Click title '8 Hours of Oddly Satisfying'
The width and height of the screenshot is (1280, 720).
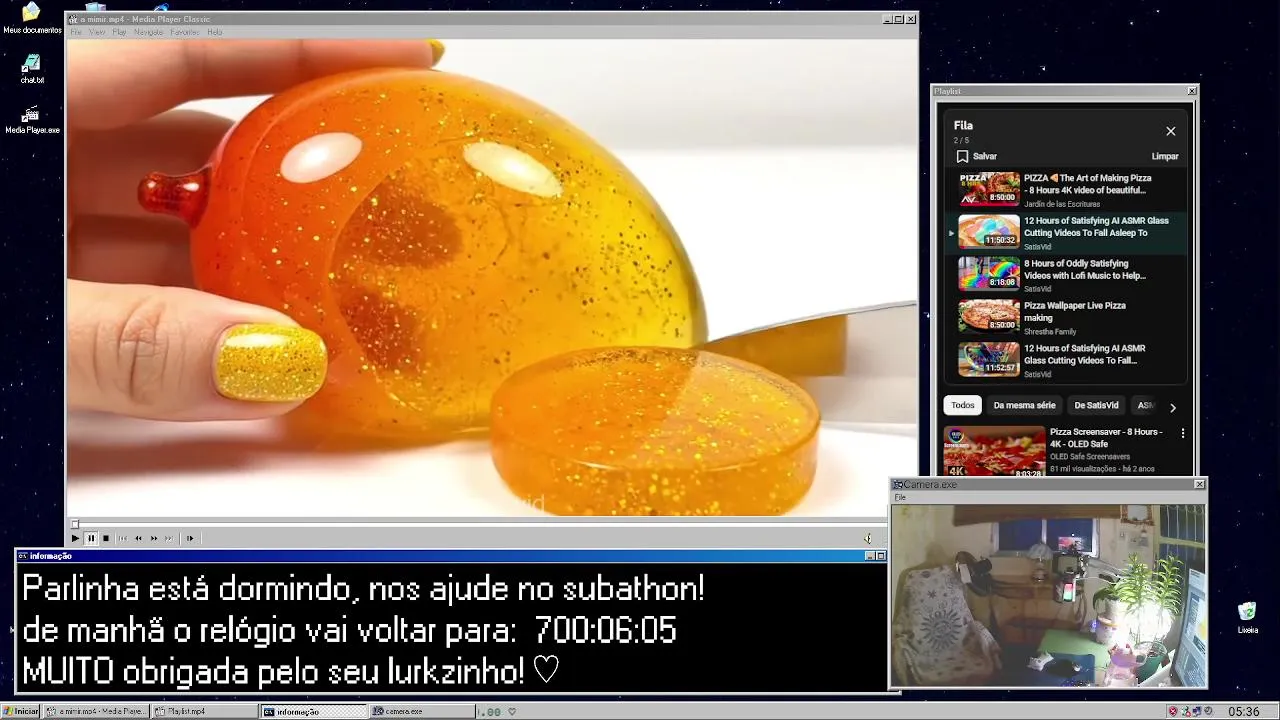pos(1084,270)
